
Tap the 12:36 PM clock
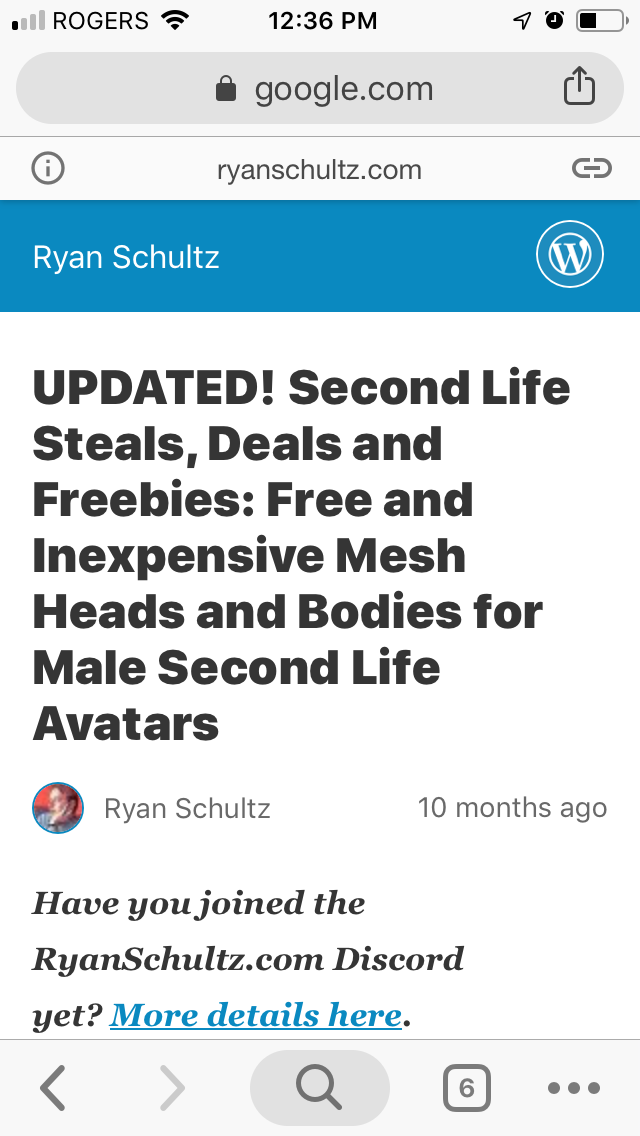323,20
